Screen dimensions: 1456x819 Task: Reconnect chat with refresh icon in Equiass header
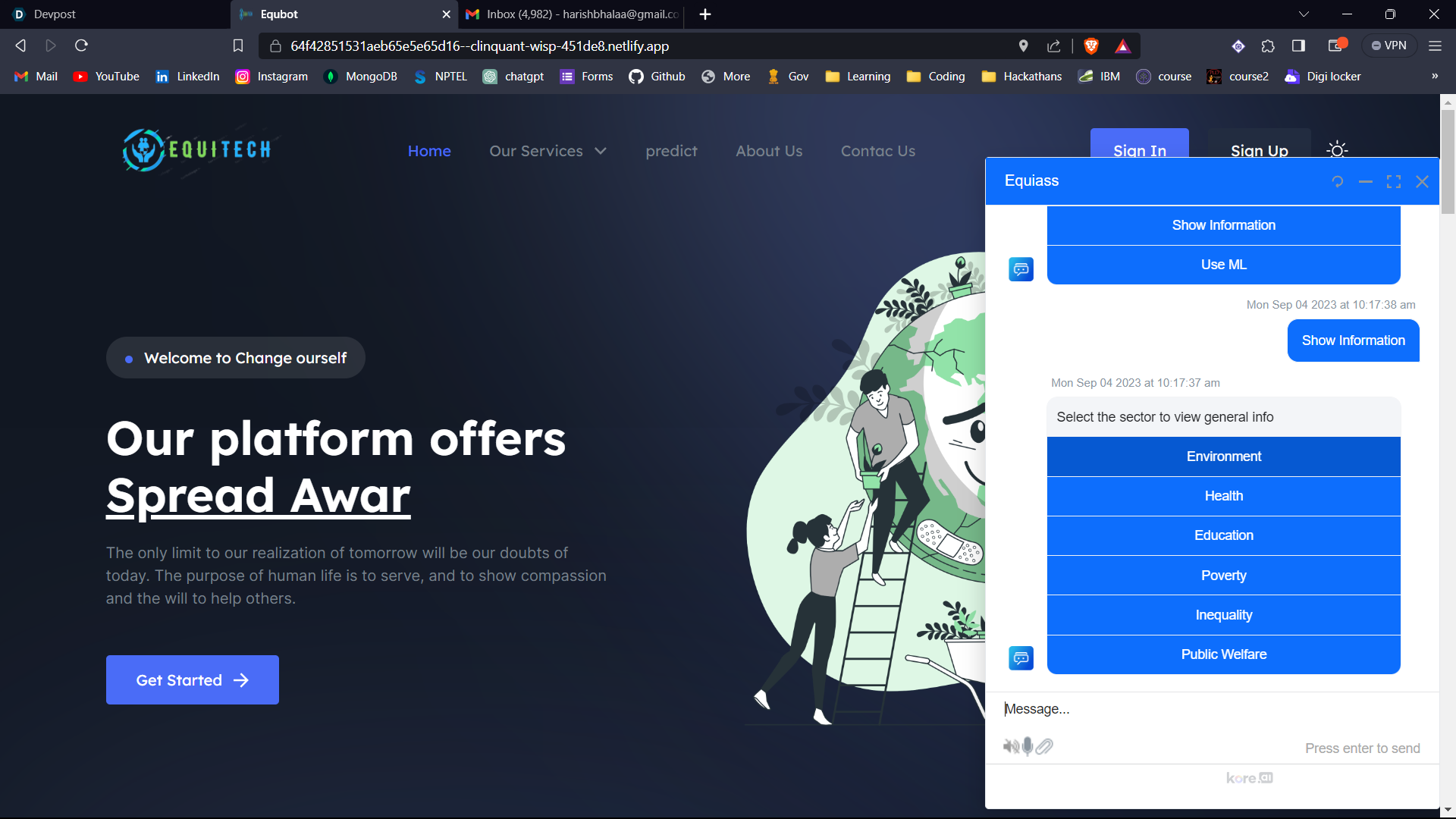click(1337, 182)
